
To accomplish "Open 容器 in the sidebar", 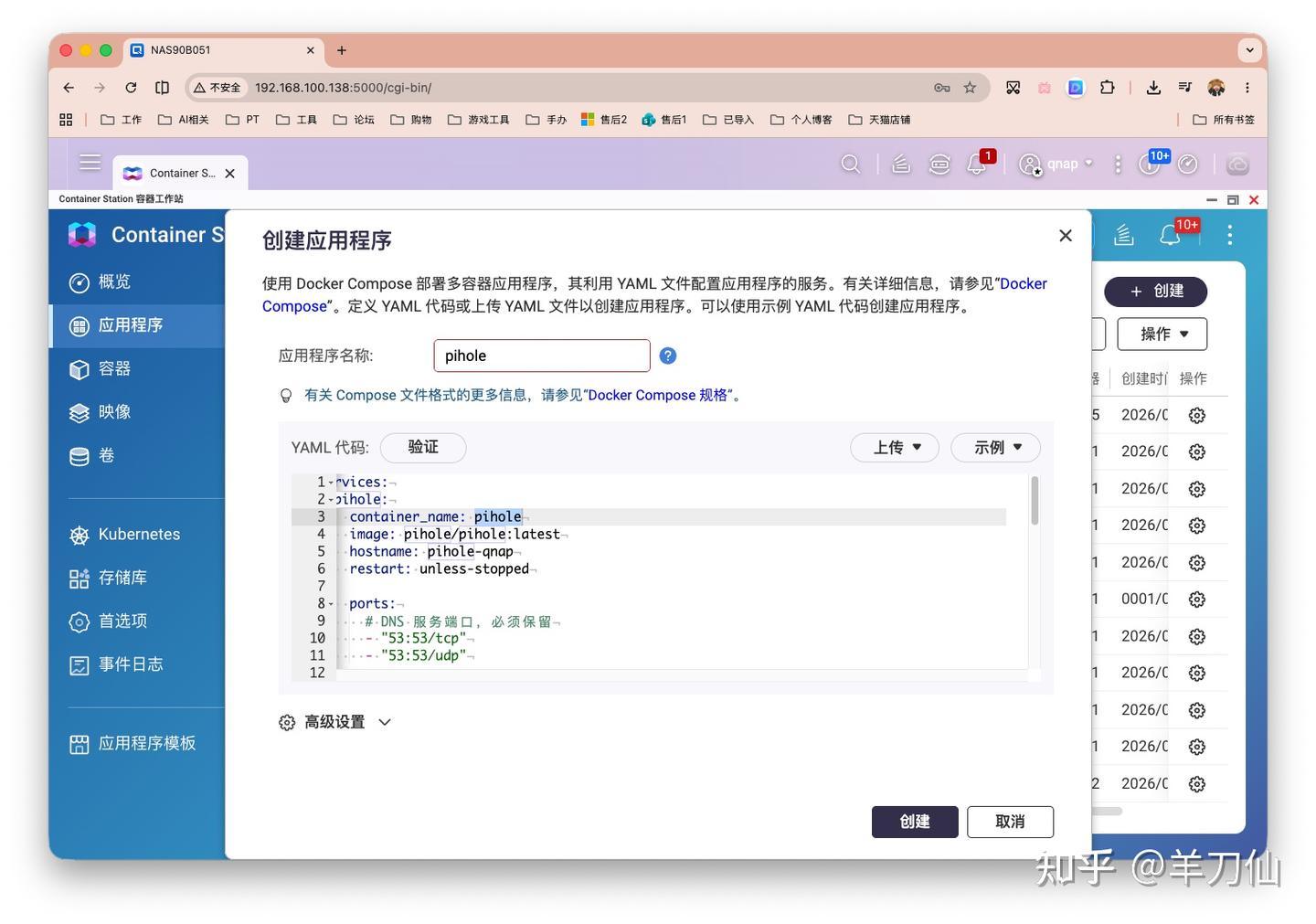I will (x=138, y=368).
